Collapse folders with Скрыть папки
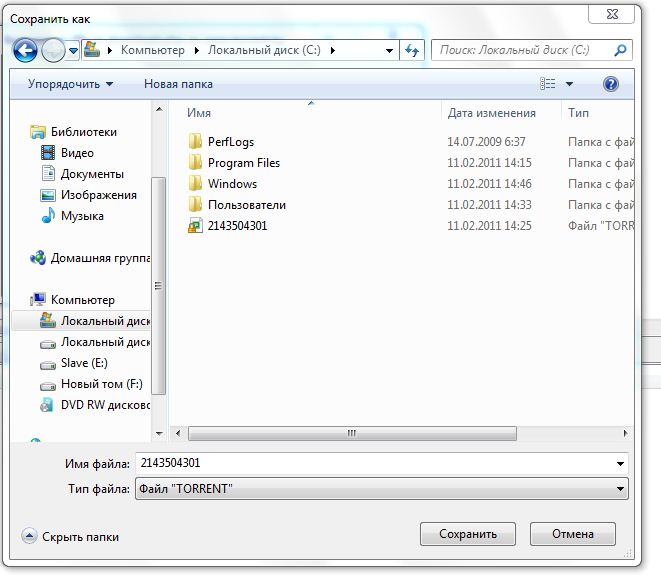The image size is (661, 577). [70, 537]
